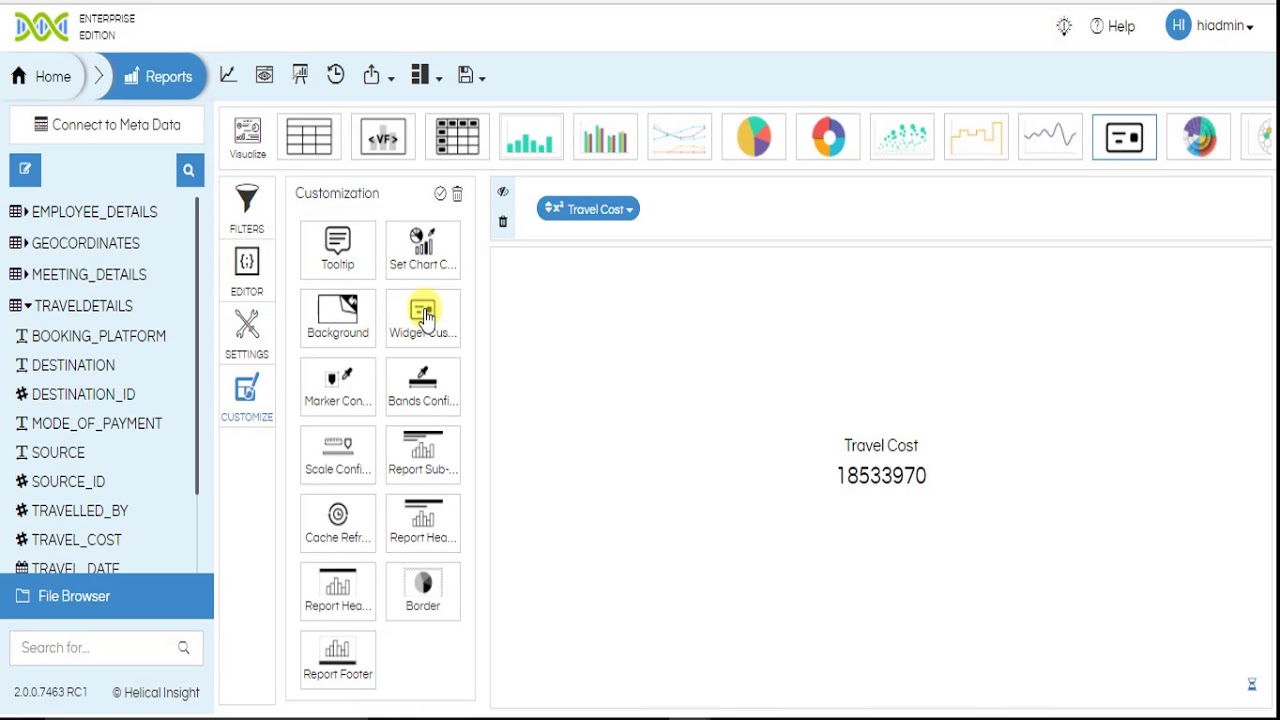Open the Marker Configuration option

(338, 385)
